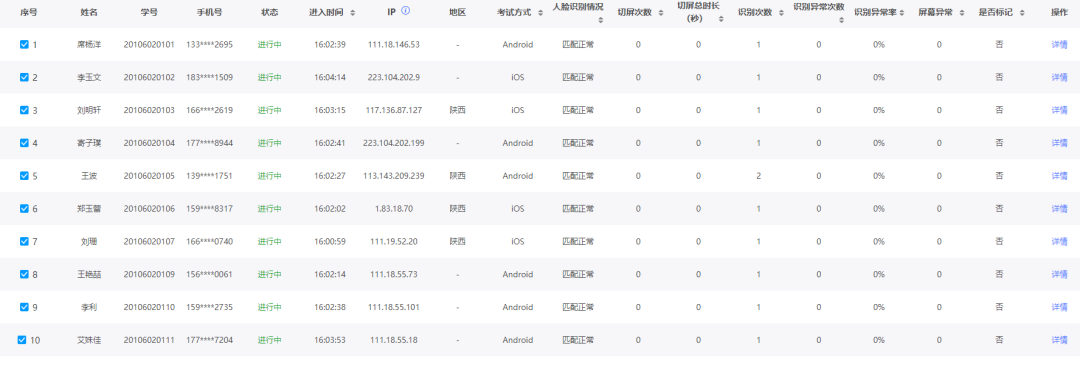Sort by 切屏总时长 column arrows
Viewport: 1080px width, 366px height.
coord(720,19)
